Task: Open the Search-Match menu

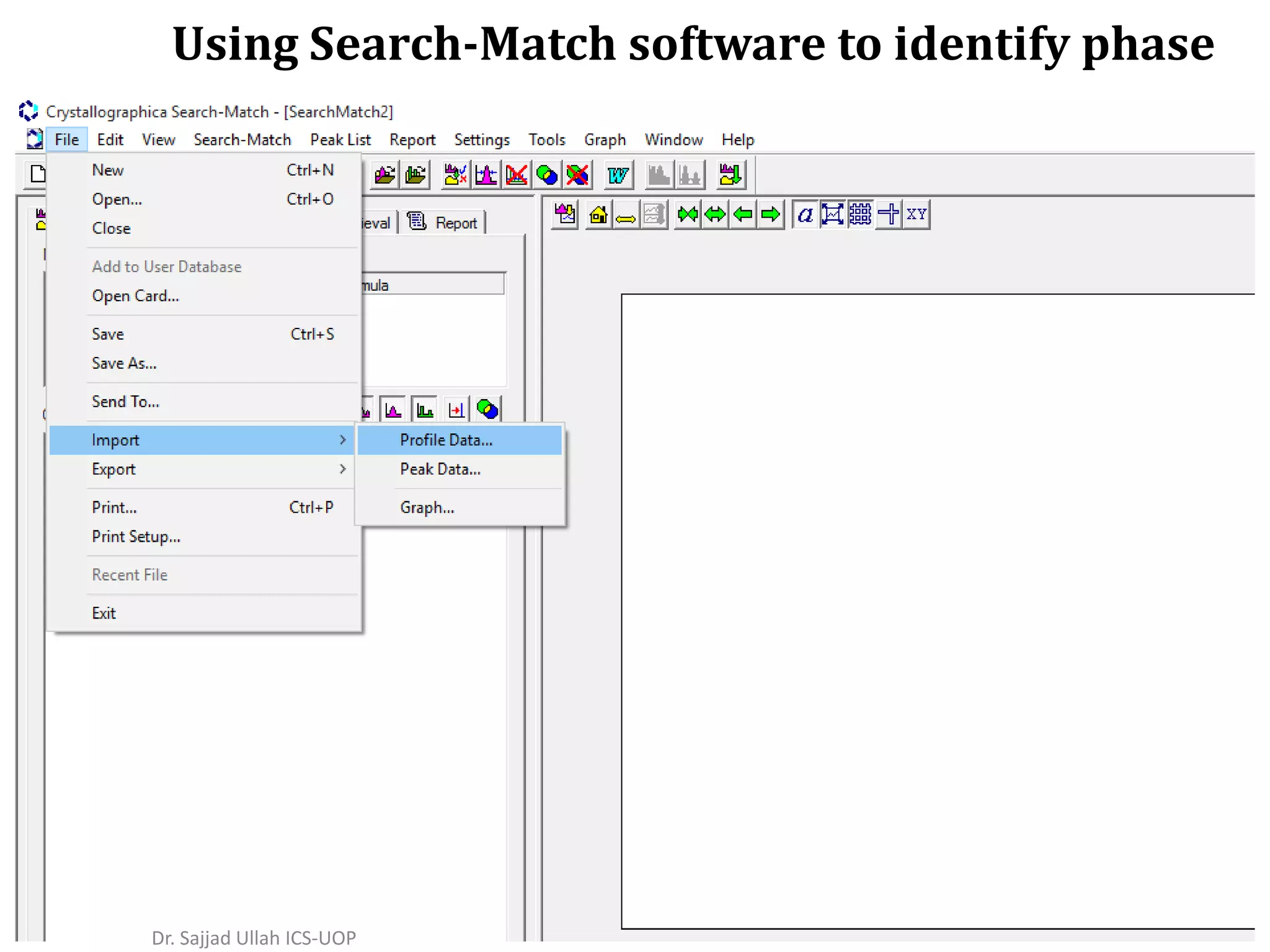Action: click(x=242, y=139)
